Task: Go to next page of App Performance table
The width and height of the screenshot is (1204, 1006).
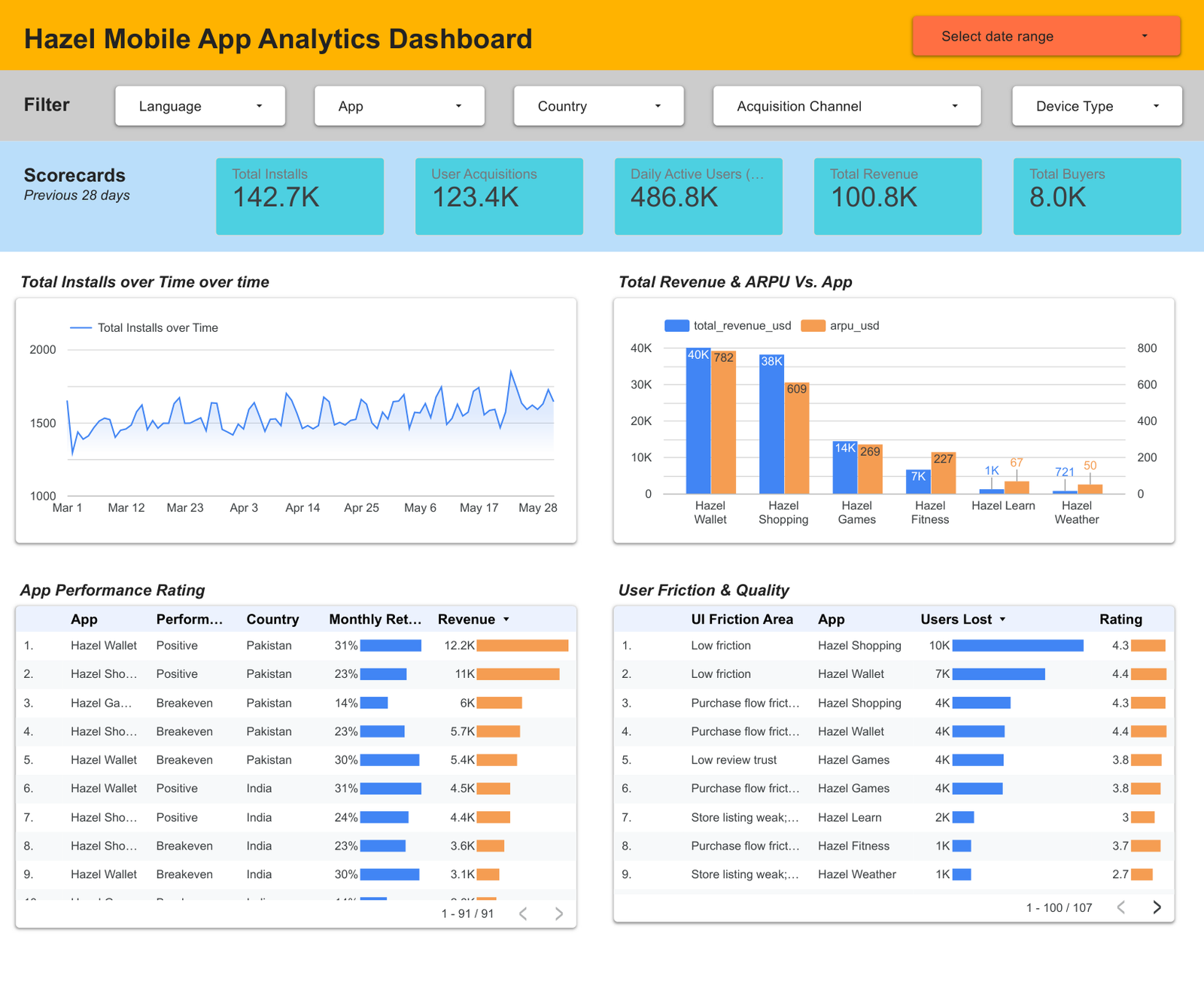Action: pos(559,913)
